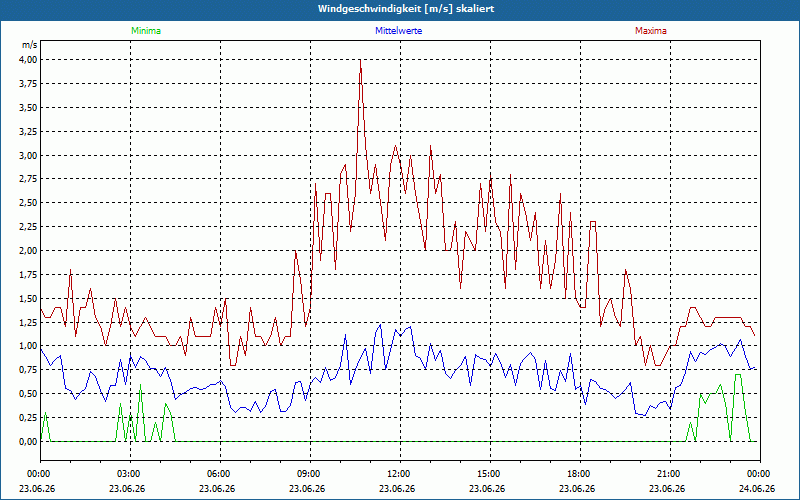Click the 21:00 time axis label

(667, 474)
